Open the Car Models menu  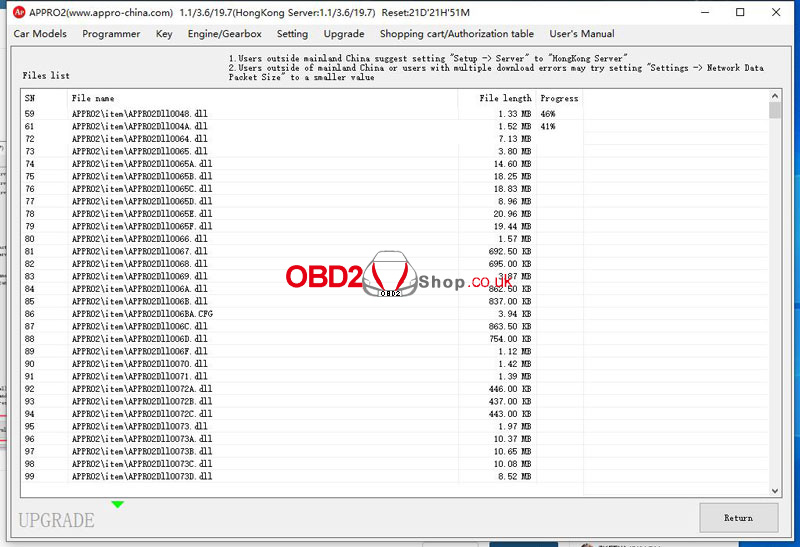40,34
